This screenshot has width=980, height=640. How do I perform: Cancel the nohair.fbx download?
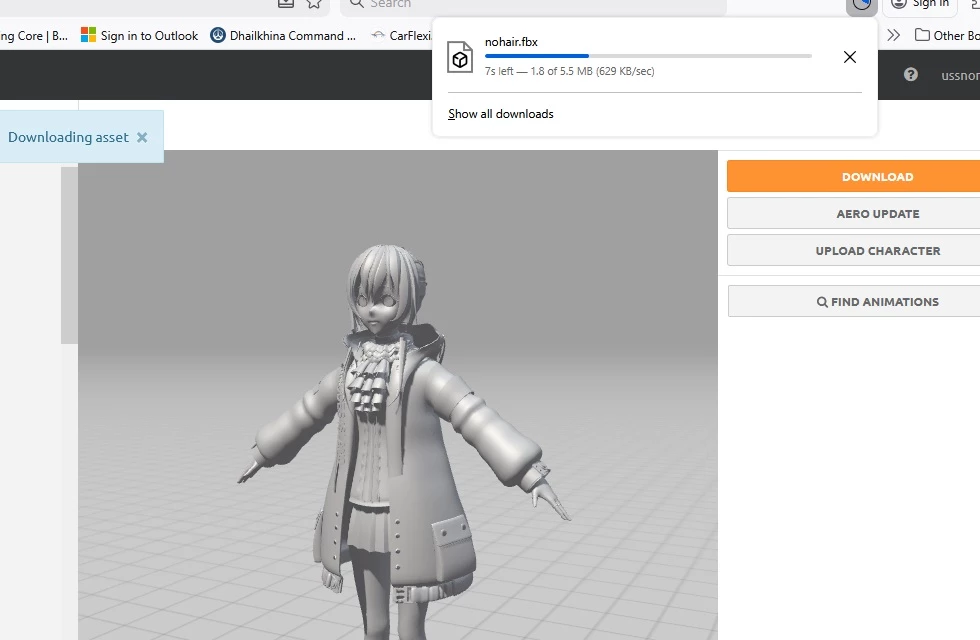849,57
